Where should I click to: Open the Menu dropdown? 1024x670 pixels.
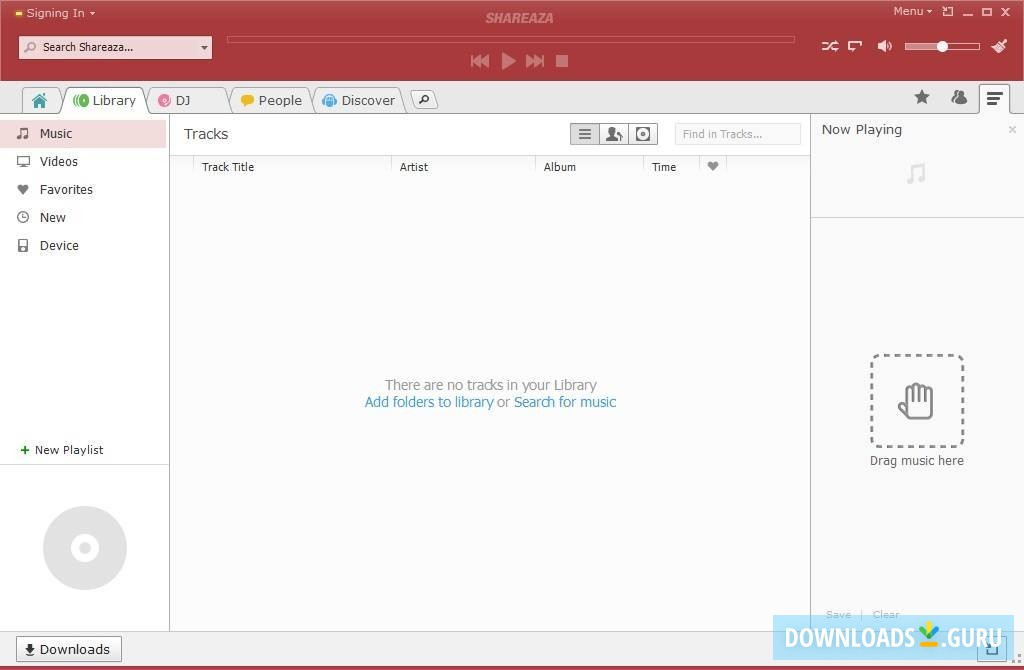click(912, 11)
